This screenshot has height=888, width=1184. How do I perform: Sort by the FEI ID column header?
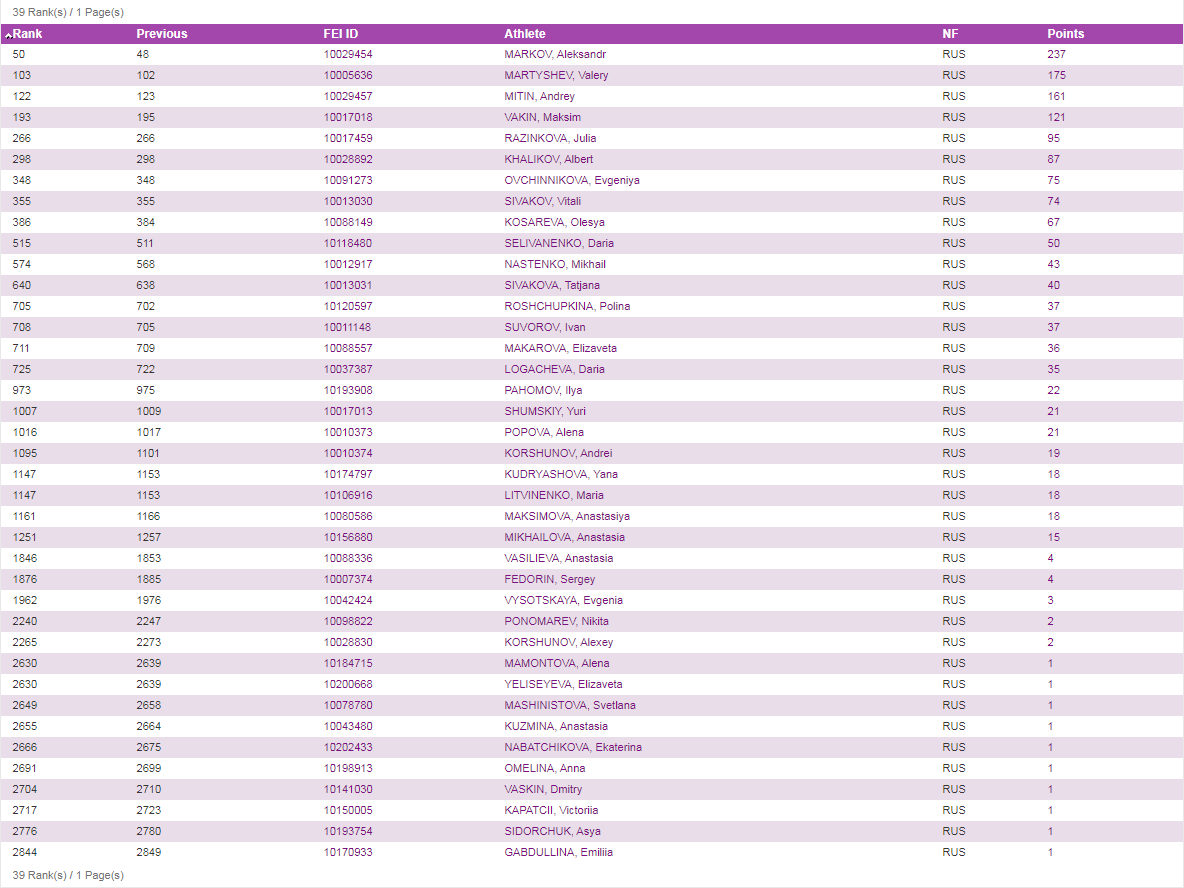click(x=341, y=34)
